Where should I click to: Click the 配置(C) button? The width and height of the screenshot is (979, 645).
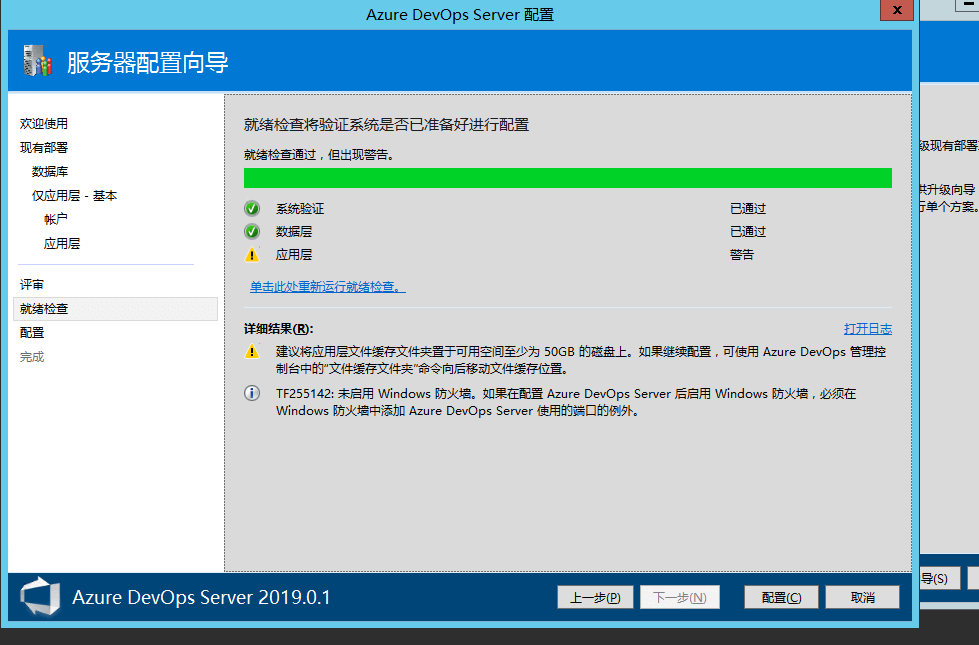click(x=781, y=597)
